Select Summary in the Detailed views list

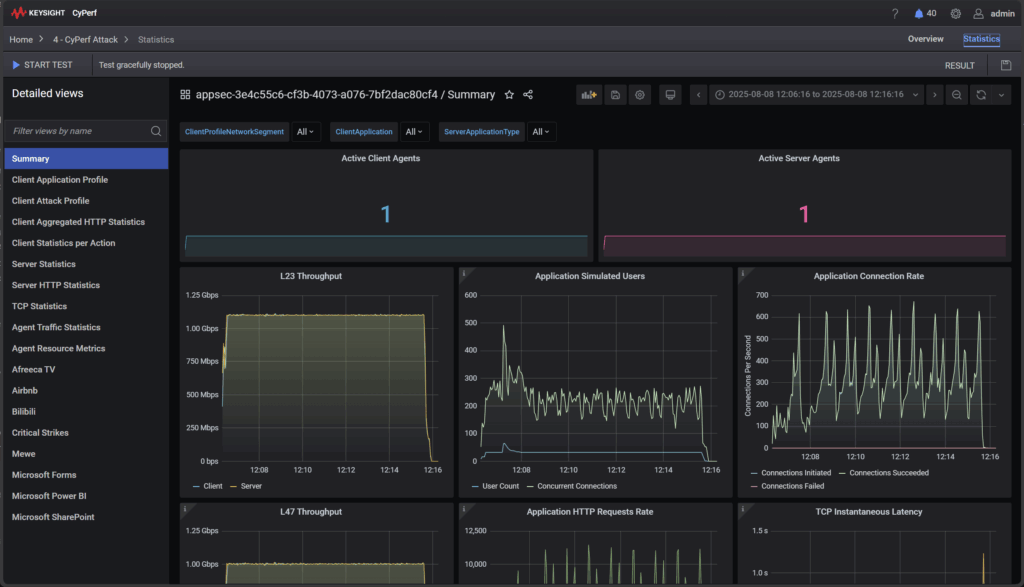[86, 159]
